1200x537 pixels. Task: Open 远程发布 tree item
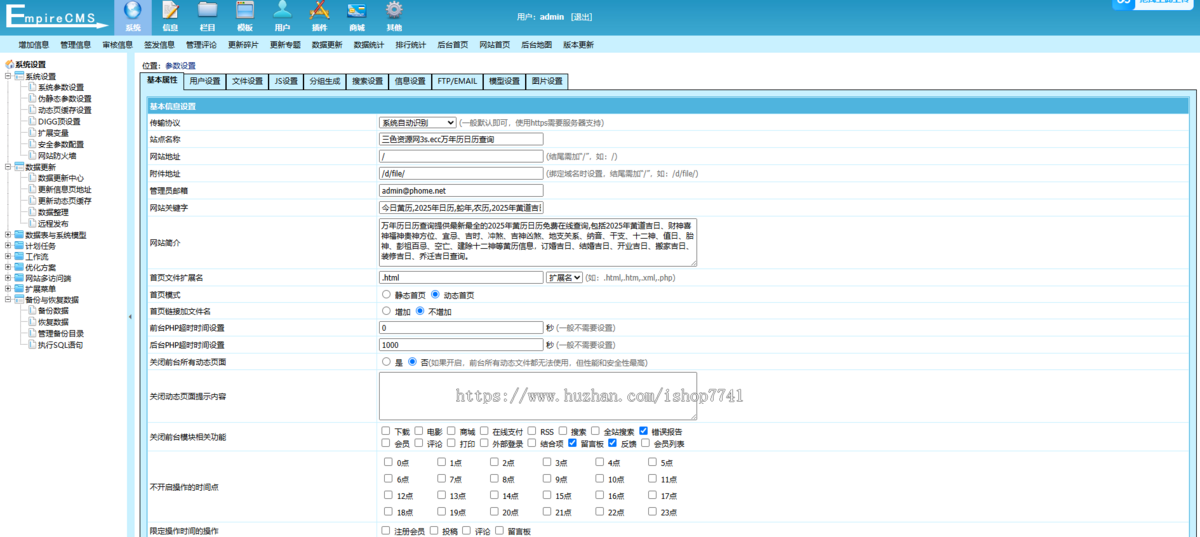pyautogui.click(x=53, y=223)
